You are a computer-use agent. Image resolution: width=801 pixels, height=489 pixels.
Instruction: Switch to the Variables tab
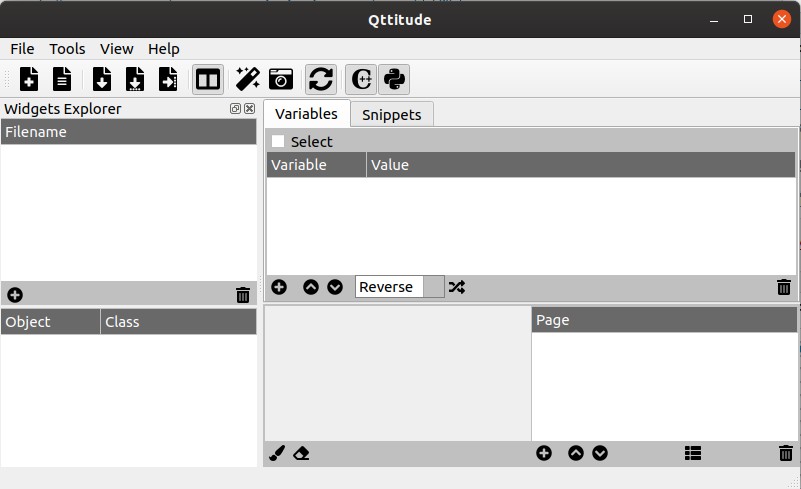point(307,113)
